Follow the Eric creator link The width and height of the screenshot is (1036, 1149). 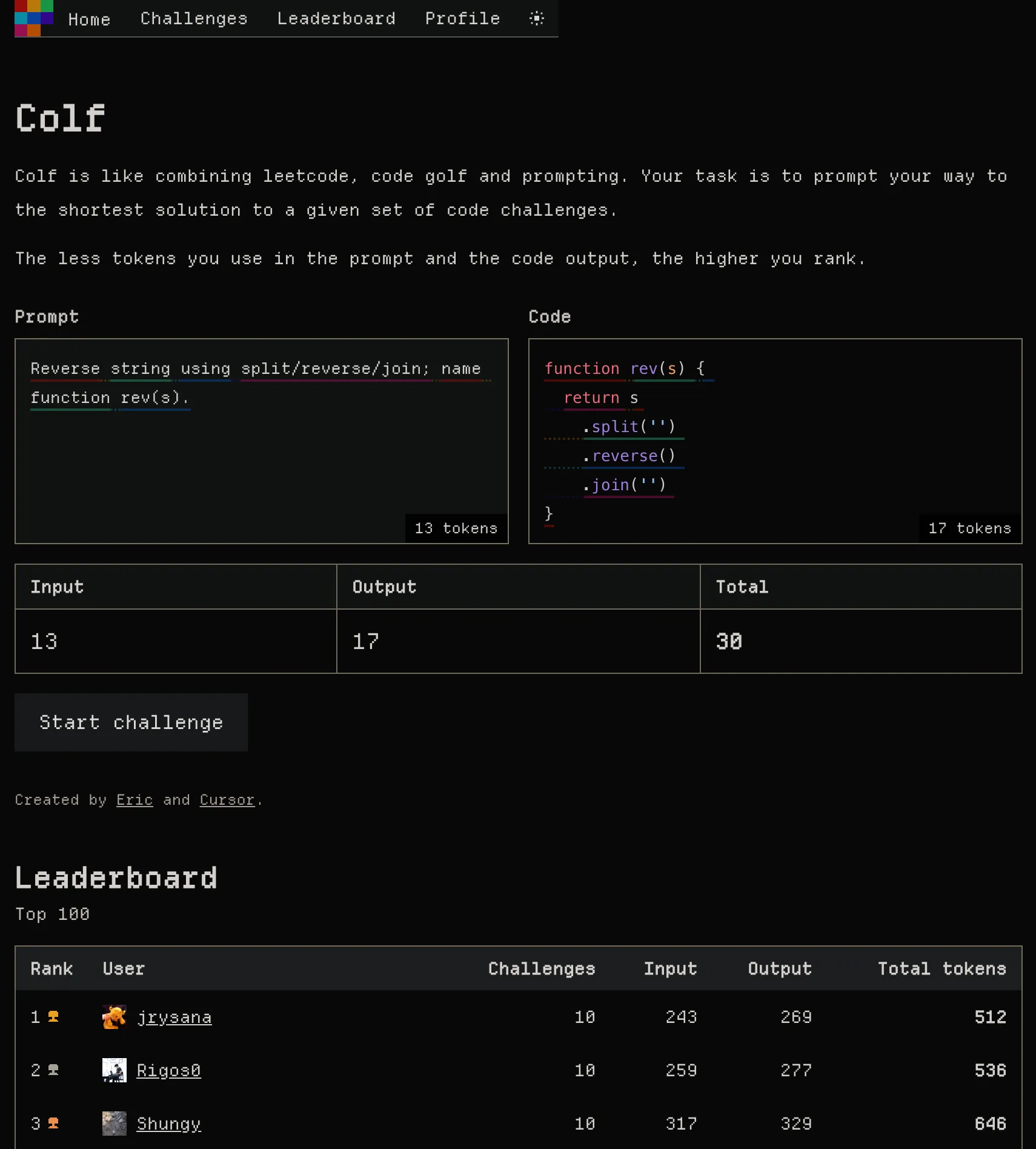(134, 800)
